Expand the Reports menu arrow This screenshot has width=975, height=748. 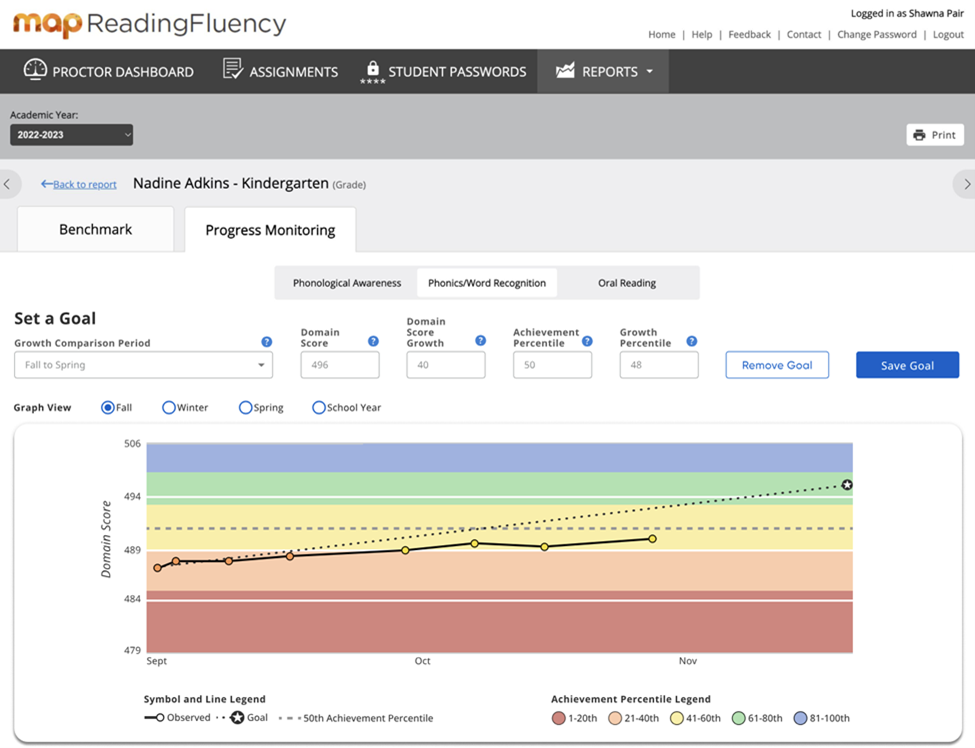(x=651, y=71)
